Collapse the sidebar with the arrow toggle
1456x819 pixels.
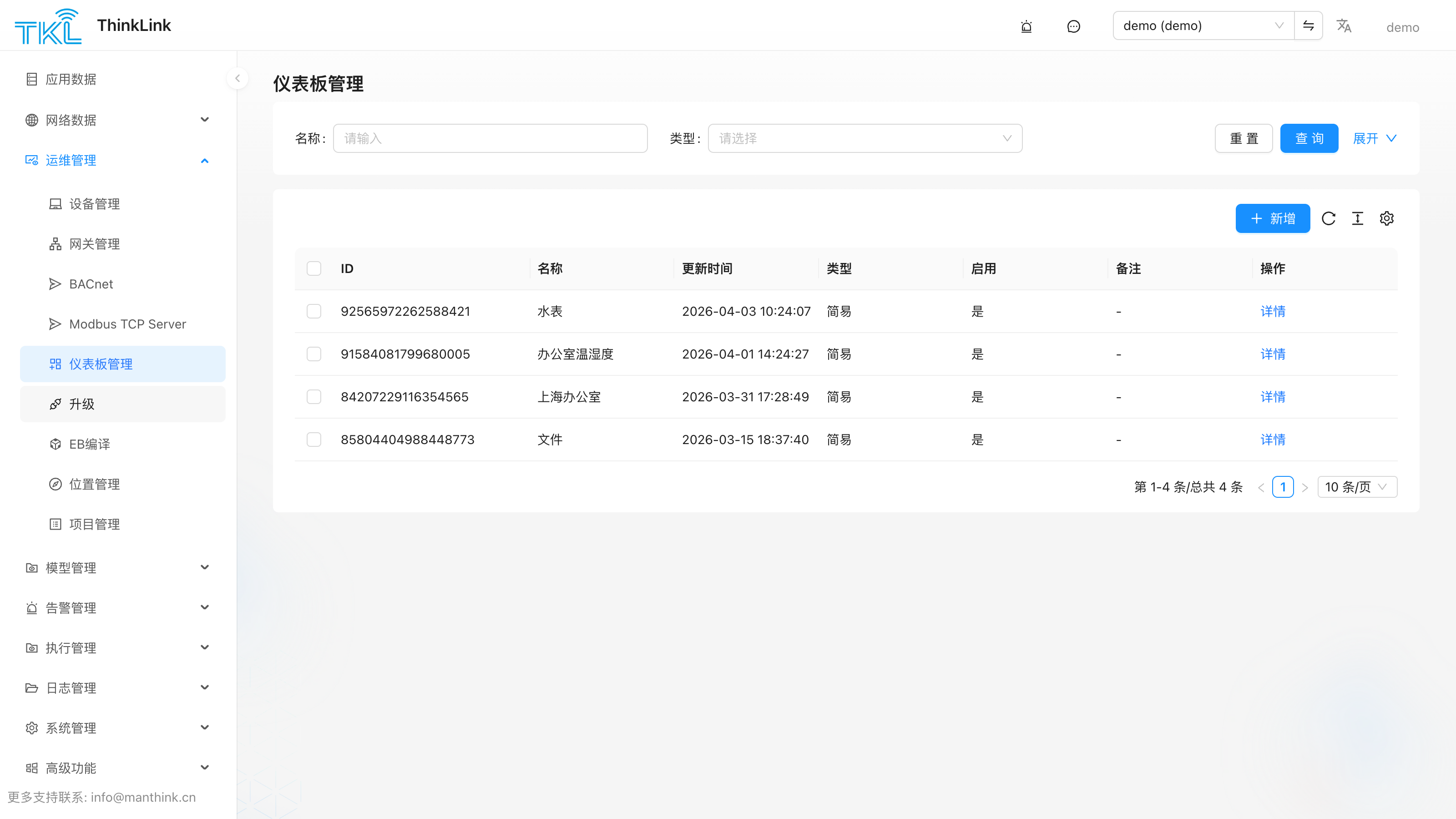238,79
